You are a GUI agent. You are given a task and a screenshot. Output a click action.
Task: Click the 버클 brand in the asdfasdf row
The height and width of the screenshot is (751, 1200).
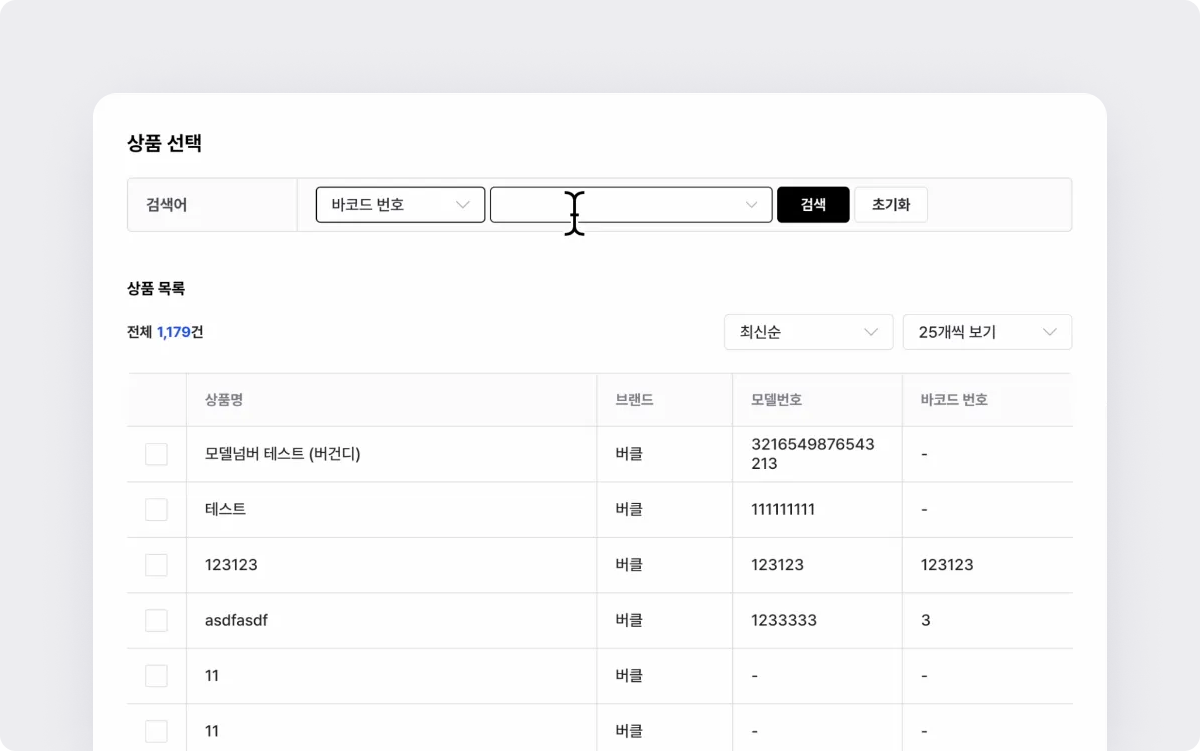tap(629, 621)
